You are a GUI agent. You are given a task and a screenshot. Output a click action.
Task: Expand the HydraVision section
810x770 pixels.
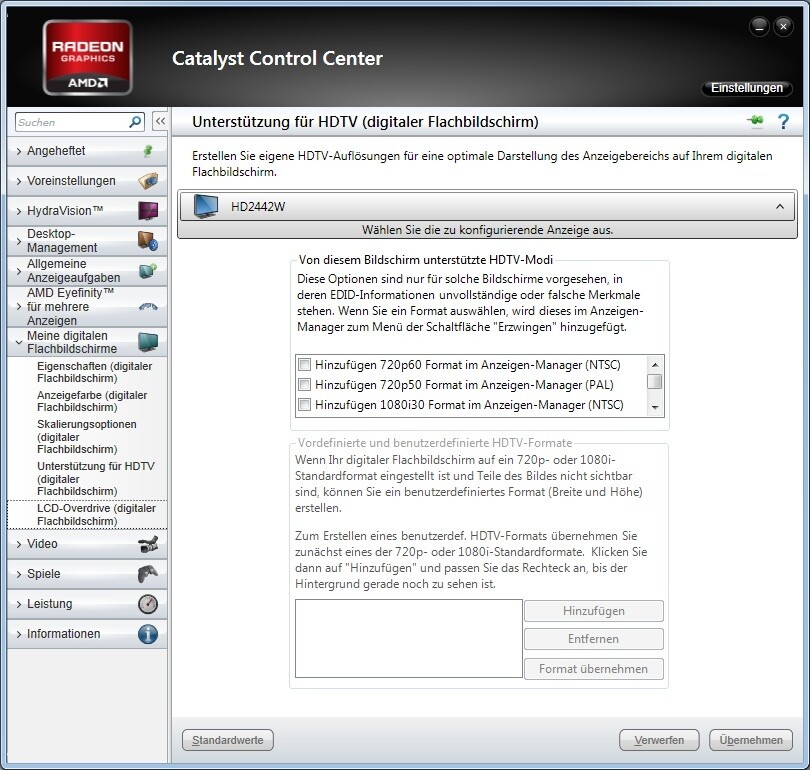[65, 211]
